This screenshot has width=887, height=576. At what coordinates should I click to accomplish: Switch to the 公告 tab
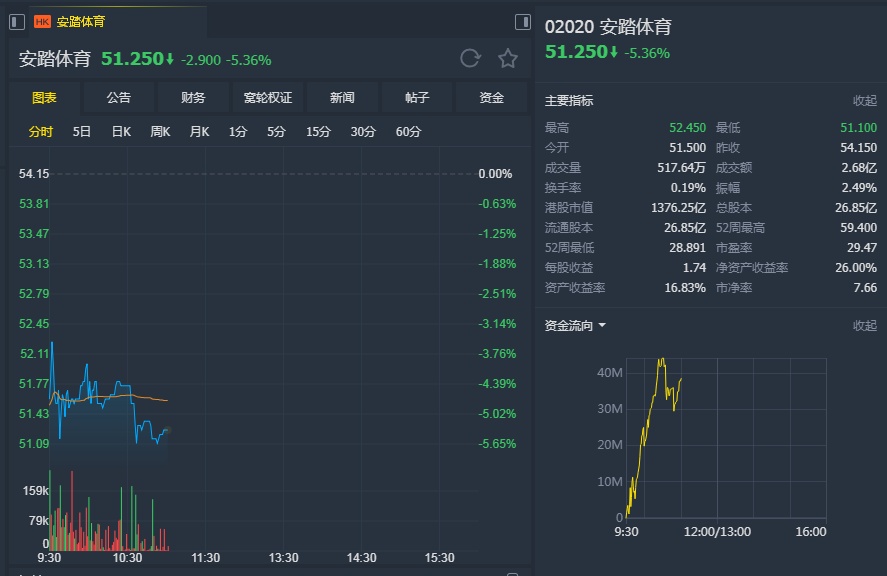pos(118,98)
